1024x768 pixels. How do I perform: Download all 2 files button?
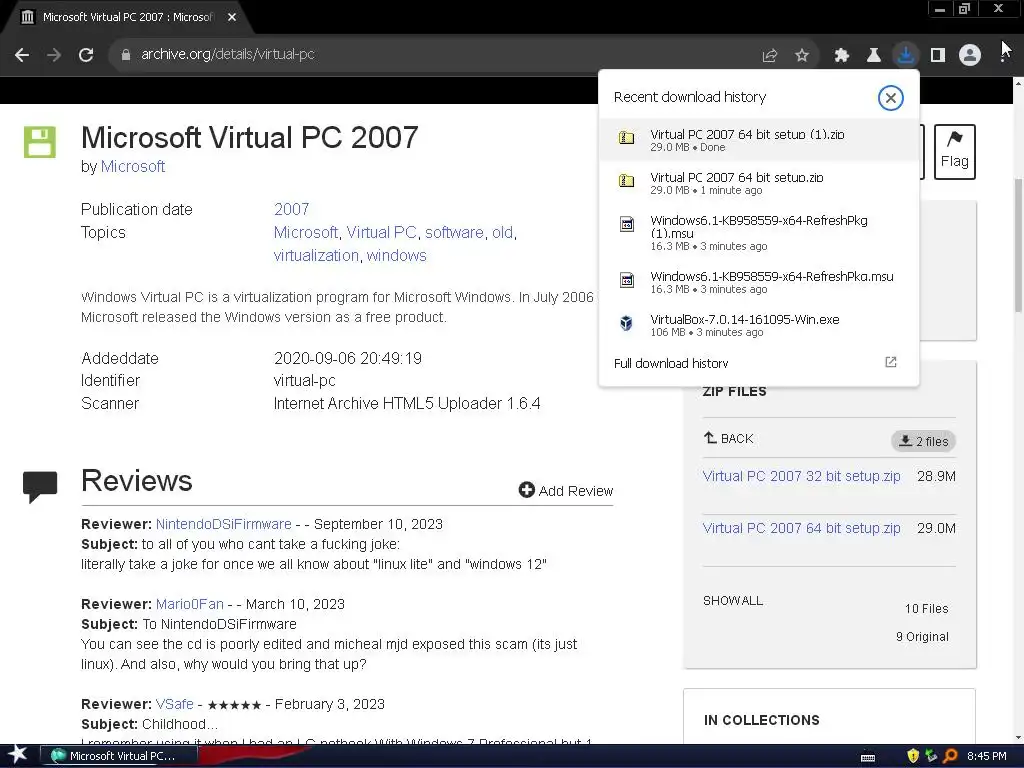(x=923, y=441)
